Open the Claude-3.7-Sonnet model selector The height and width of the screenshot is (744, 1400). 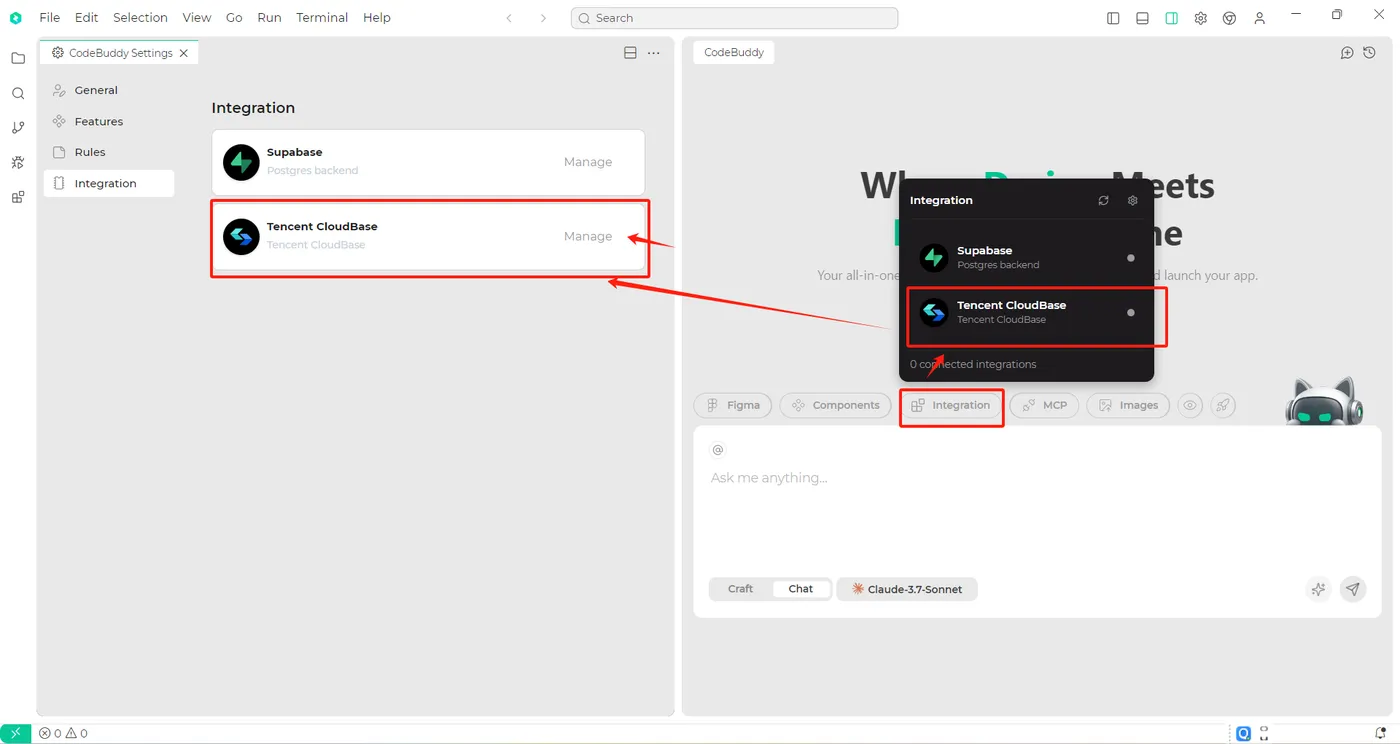[907, 589]
